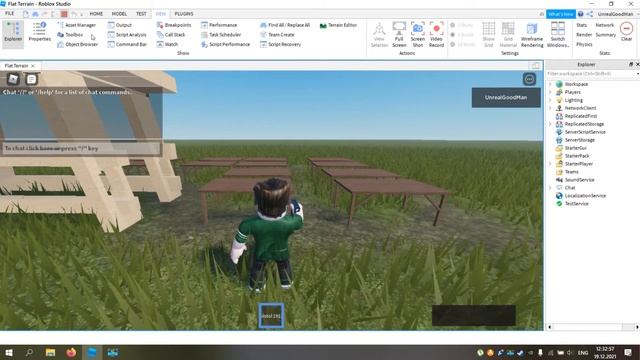Image resolution: width=640 pixels, height=360 pixels.
Task: Open the three-dots menu in game viewport
Action: [529, 79]
